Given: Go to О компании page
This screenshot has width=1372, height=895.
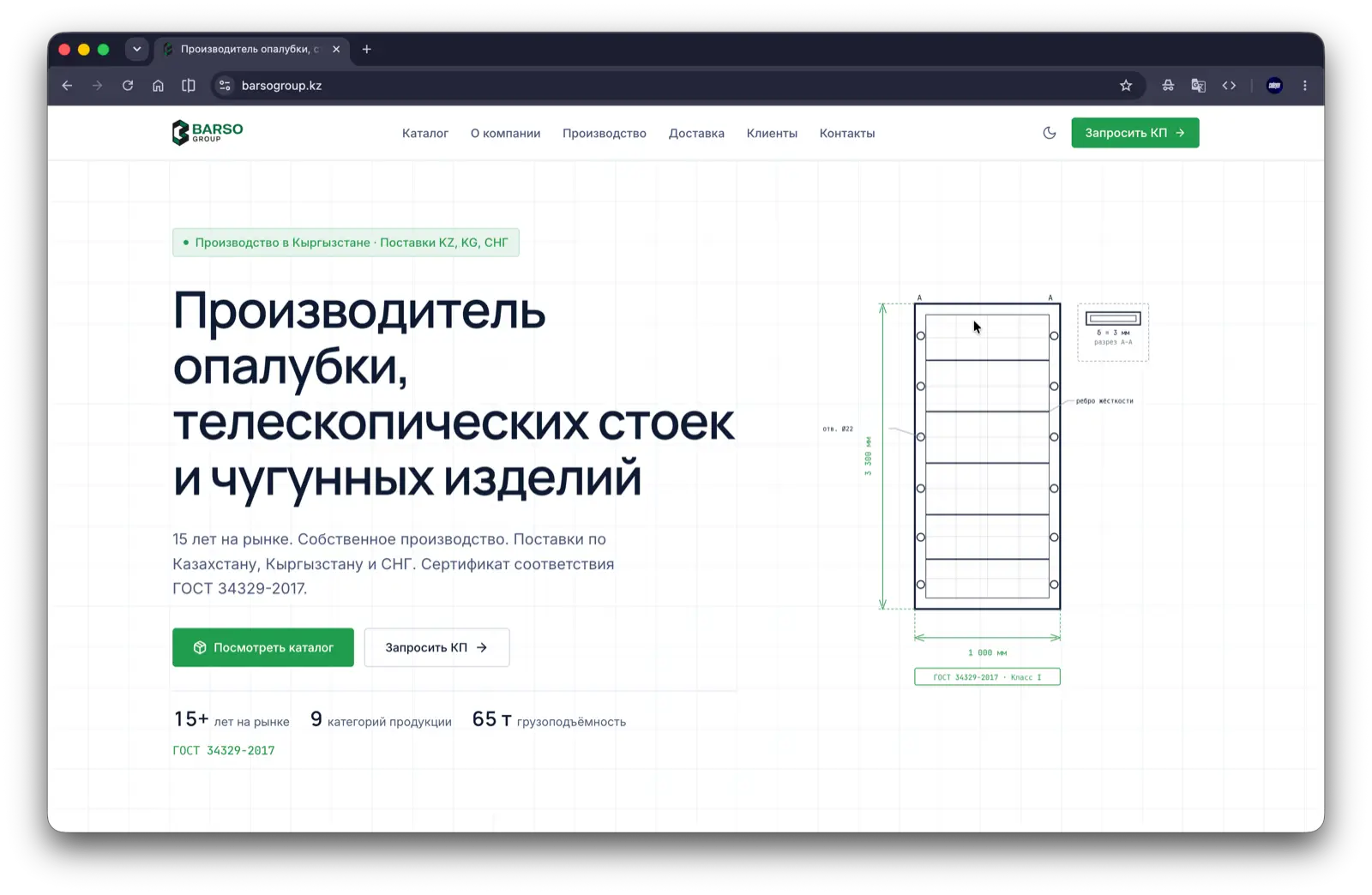Looking at the screenshot, I should 505,134.
